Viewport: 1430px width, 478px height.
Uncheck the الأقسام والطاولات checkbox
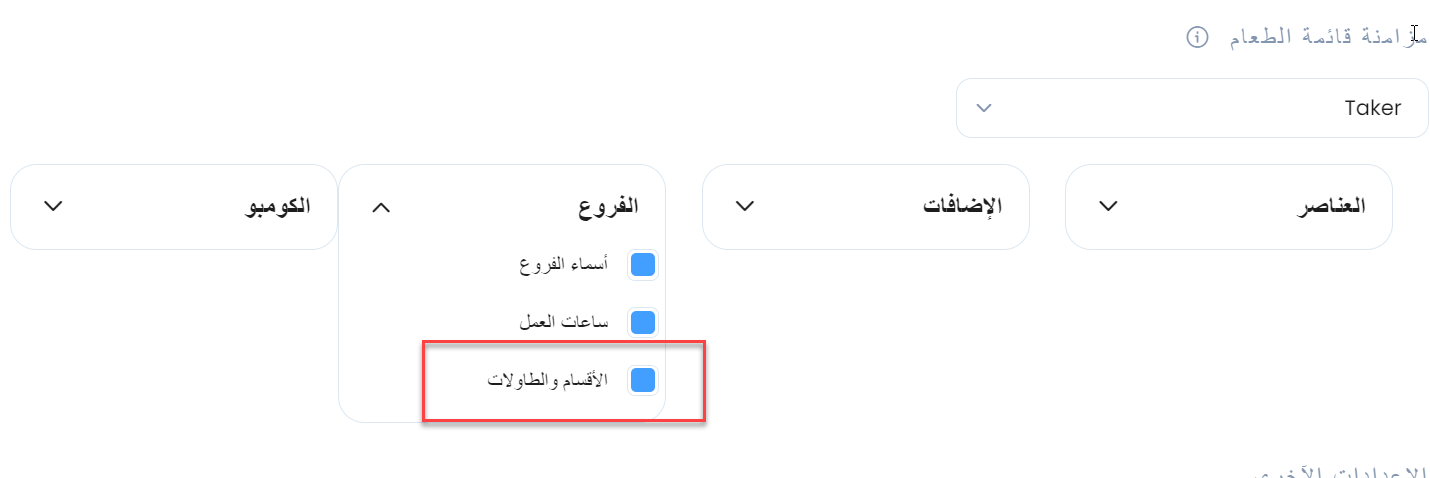point(643,380)
